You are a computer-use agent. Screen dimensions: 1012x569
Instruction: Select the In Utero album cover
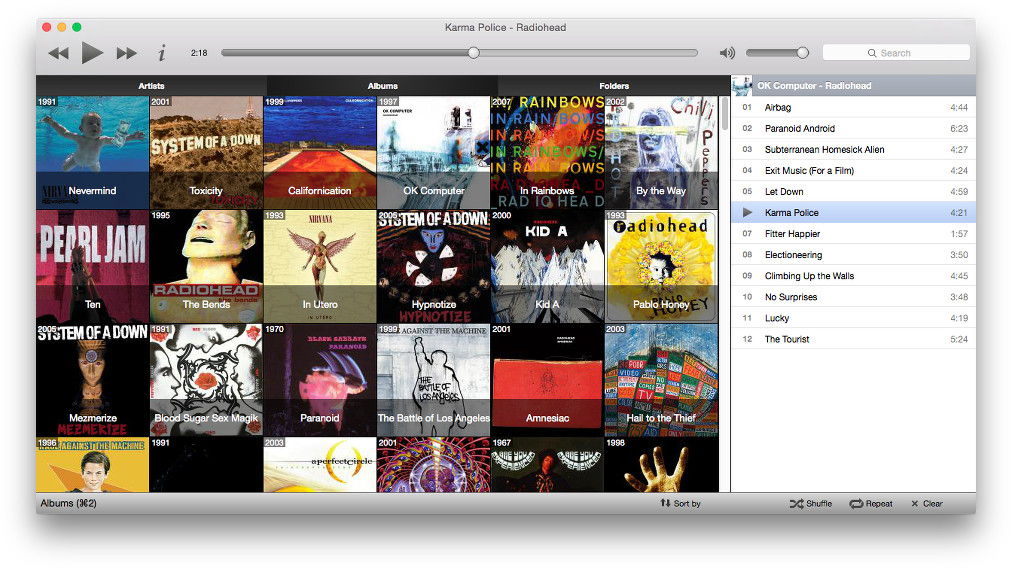point(319,266)
